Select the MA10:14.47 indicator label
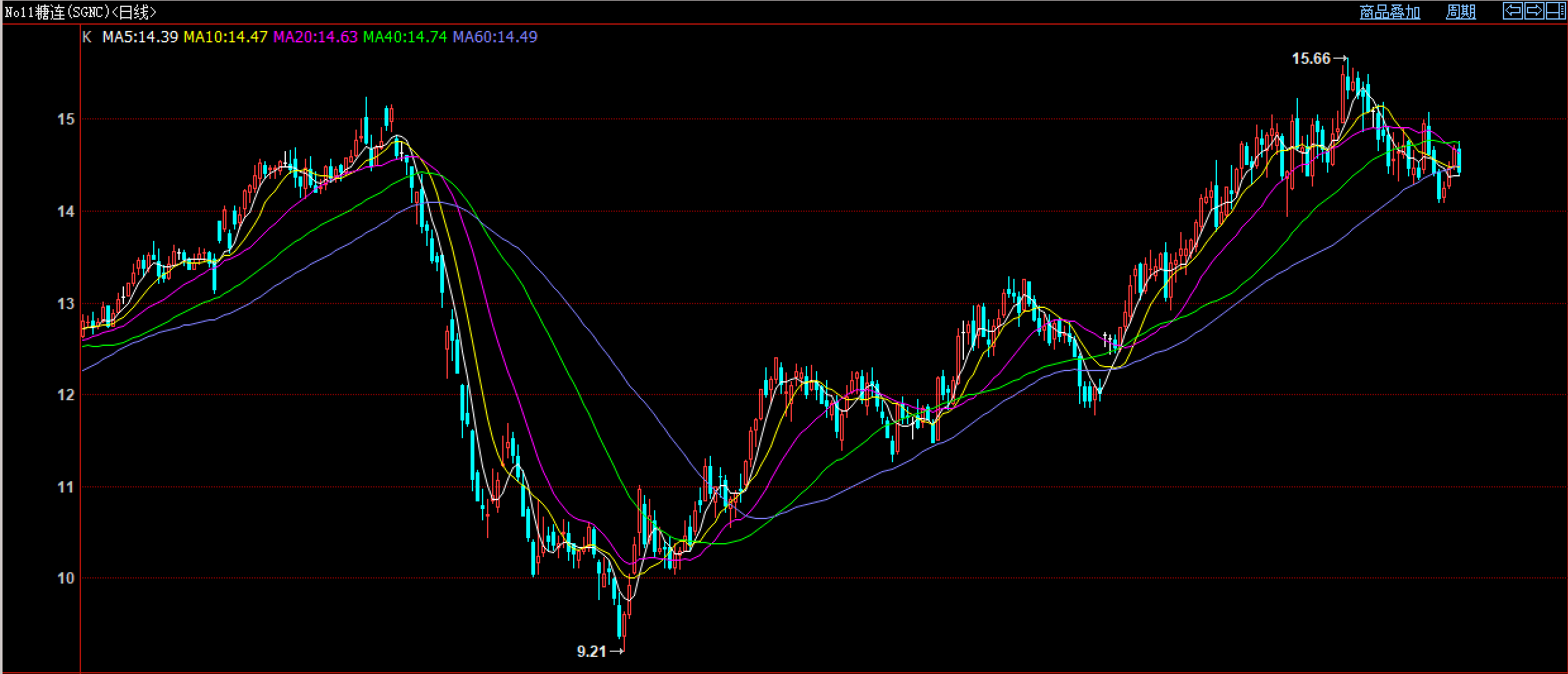The height and width of the screenshot is (674, 1568). [x=226, y=37]
